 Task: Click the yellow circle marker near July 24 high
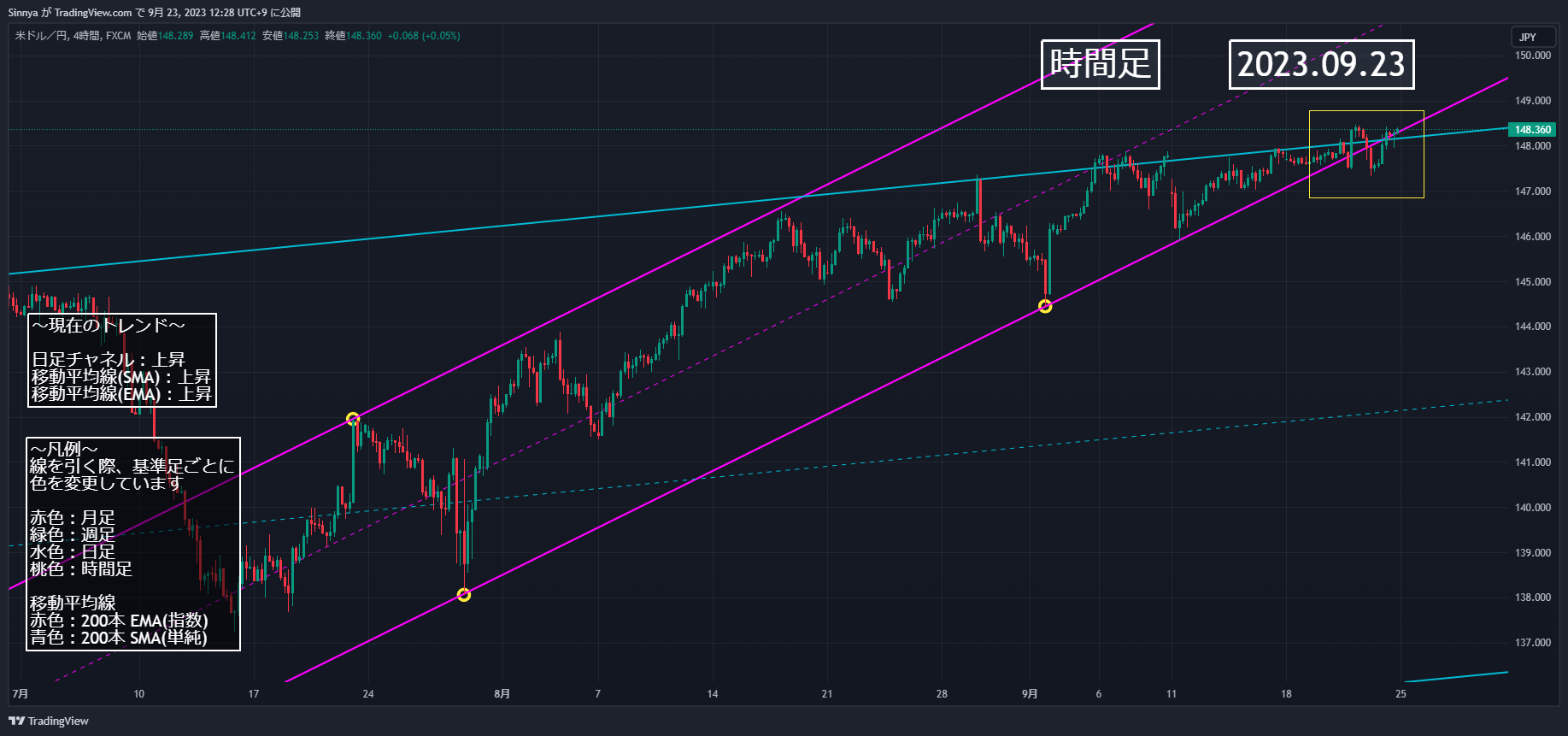(x=353, y=419)
